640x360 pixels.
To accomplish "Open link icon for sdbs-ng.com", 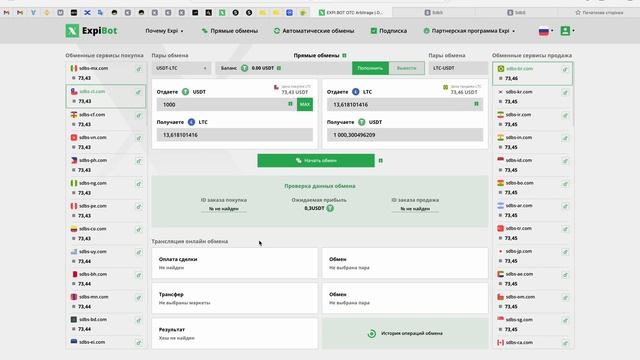I will pos(139,184).
